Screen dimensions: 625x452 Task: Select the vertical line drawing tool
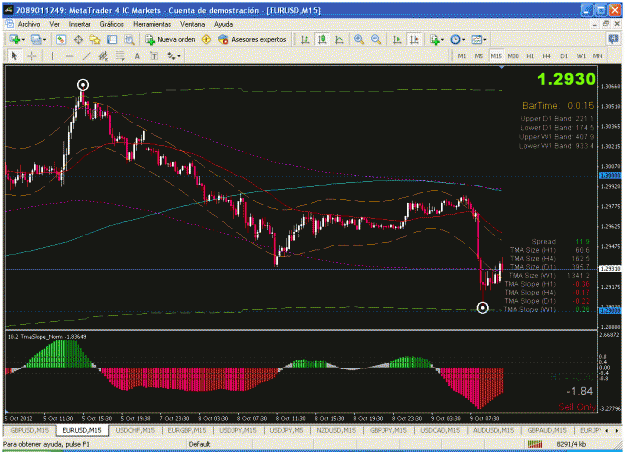(52, 56)
